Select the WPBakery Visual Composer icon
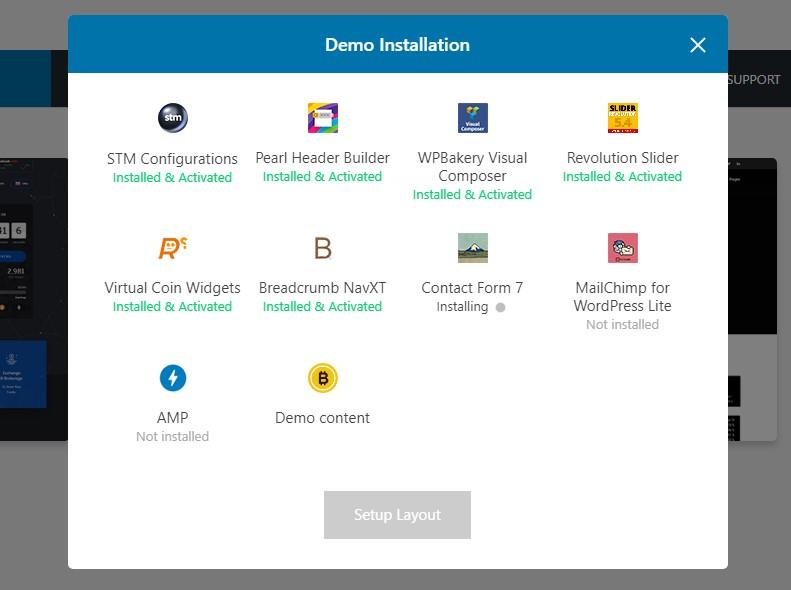 [472, 118]
